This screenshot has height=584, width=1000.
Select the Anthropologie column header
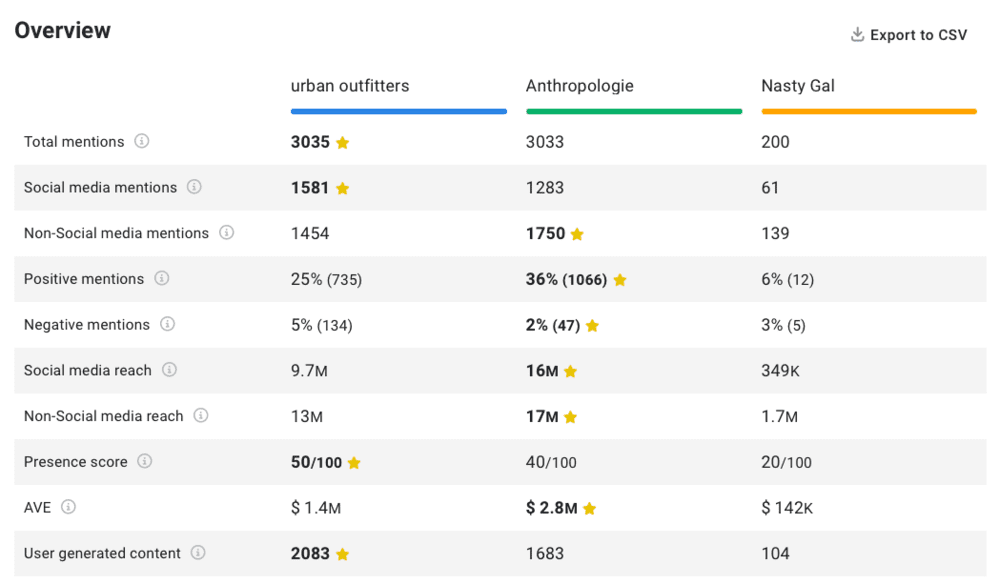pyautogui.click(x=580, y=86)
